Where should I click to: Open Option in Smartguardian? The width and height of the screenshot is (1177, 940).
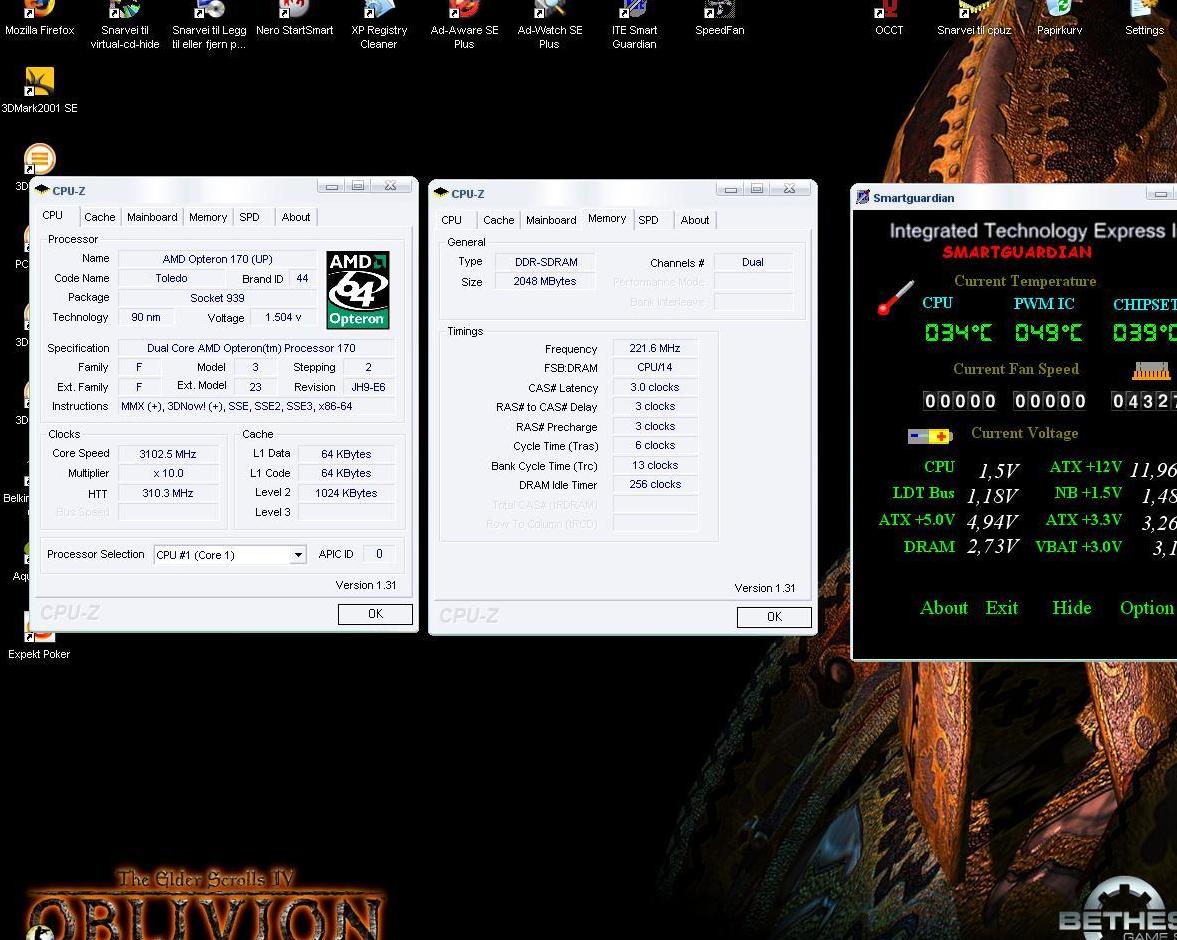[x=1147, y=608]
